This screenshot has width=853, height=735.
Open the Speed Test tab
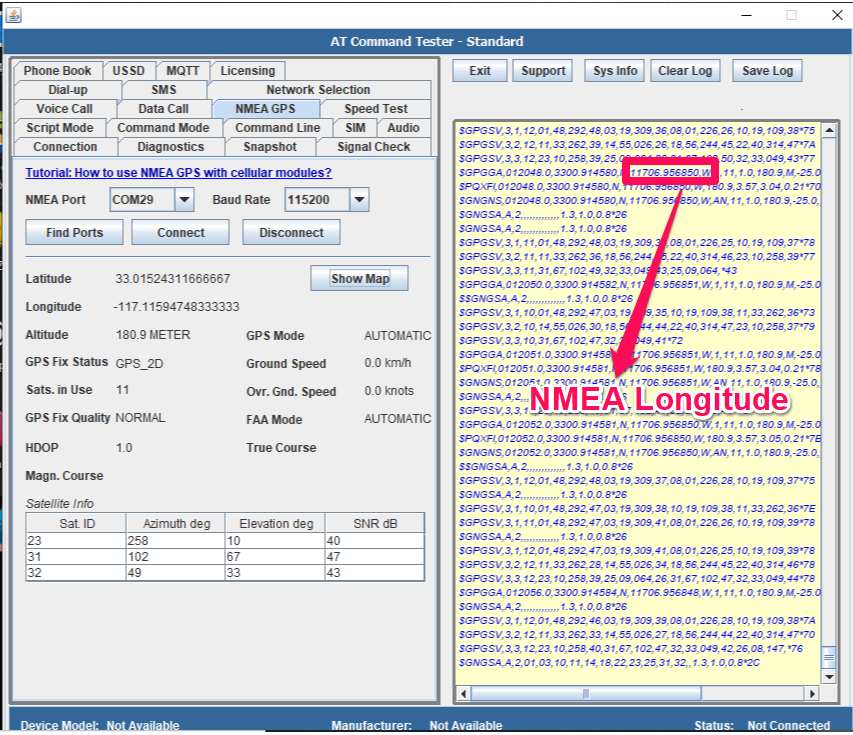375,109
